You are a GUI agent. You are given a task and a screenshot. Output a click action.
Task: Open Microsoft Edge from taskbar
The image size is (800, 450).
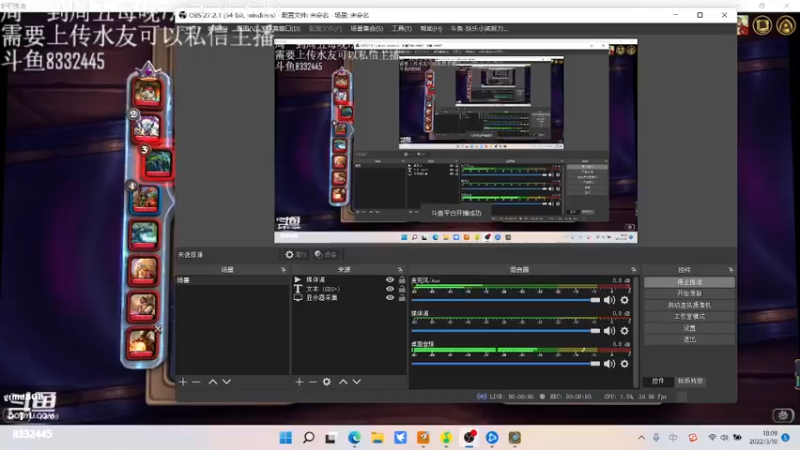click(354, 438)
